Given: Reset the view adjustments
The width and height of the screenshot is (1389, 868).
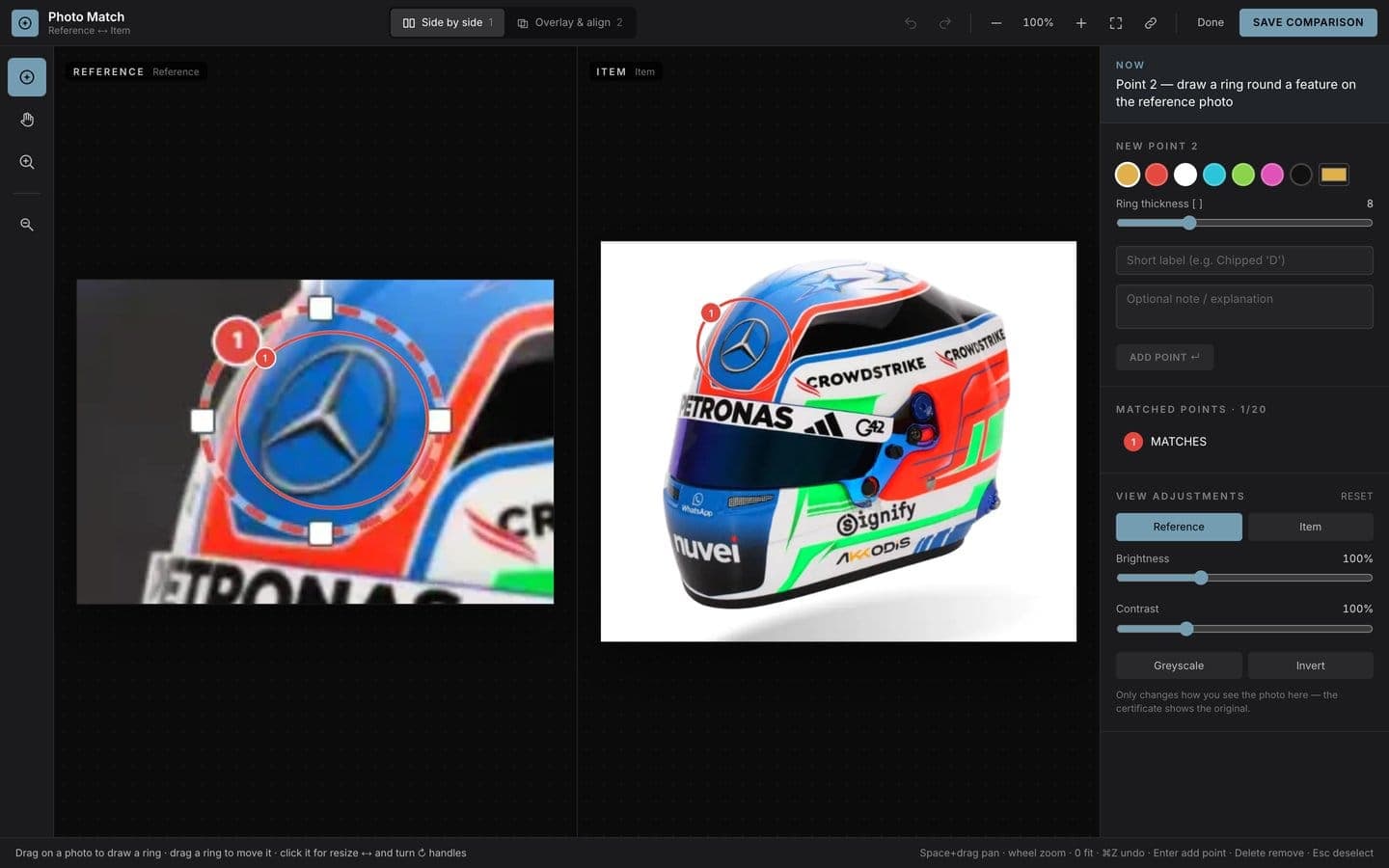Looking at the screenshot, I should click(1356, 497).
